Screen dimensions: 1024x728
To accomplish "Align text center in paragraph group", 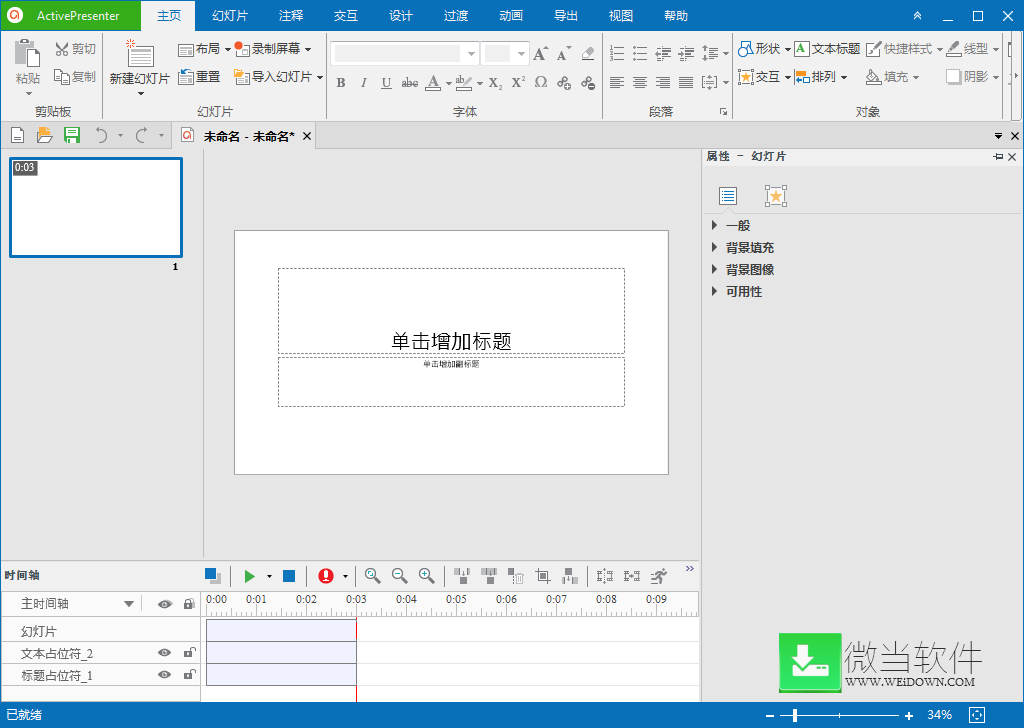I will (x=640, y=82).
